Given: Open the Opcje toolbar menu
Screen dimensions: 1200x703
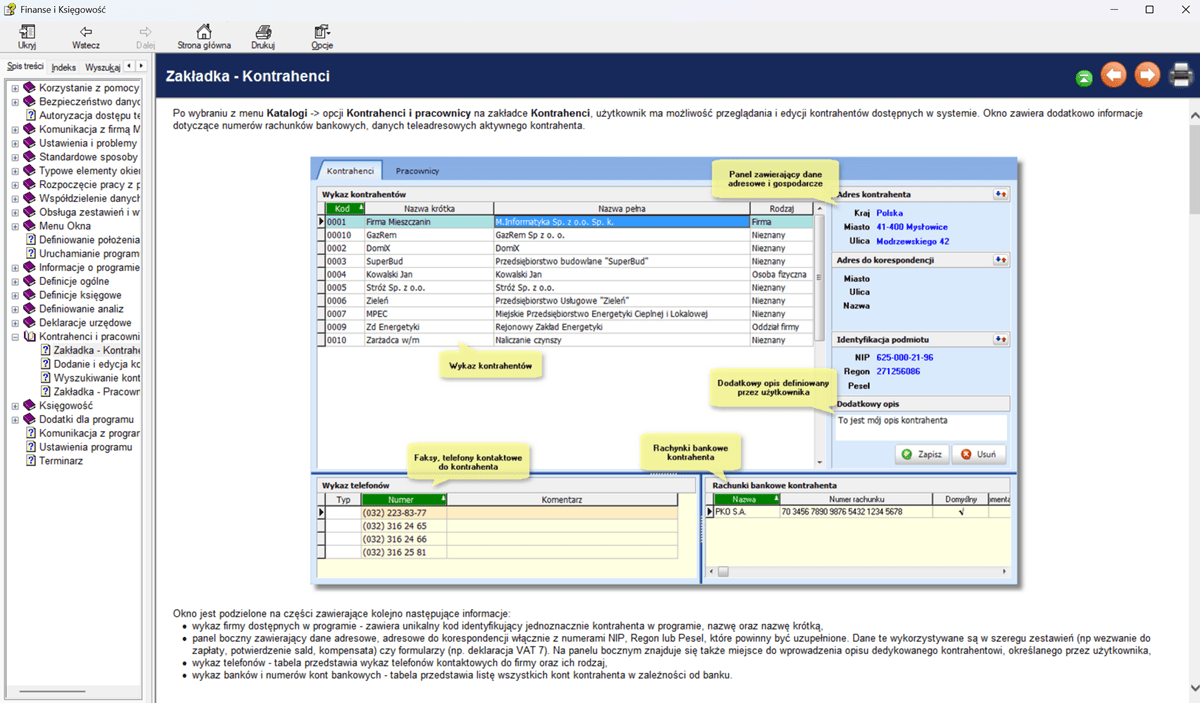Looking at the screenshot, I should (322, 37).
